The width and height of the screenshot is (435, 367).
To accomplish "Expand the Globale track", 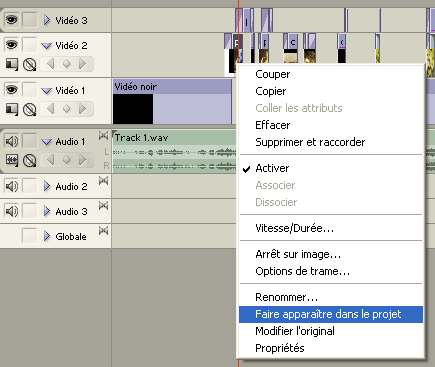I will point(47,236).
